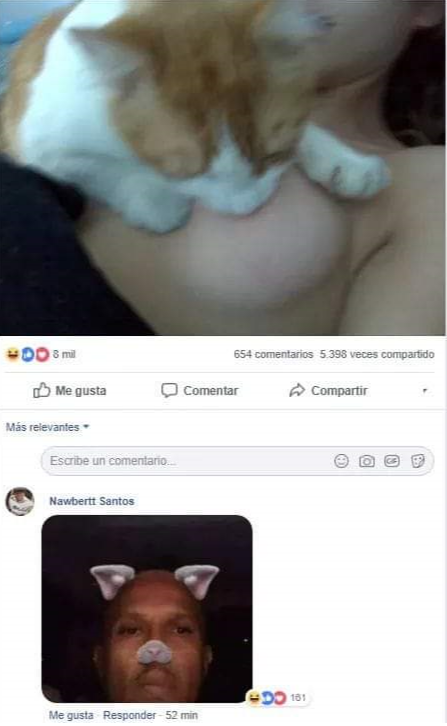
Task: Click the post reaction emojis next to 8 mil
Action: [28, 354]
